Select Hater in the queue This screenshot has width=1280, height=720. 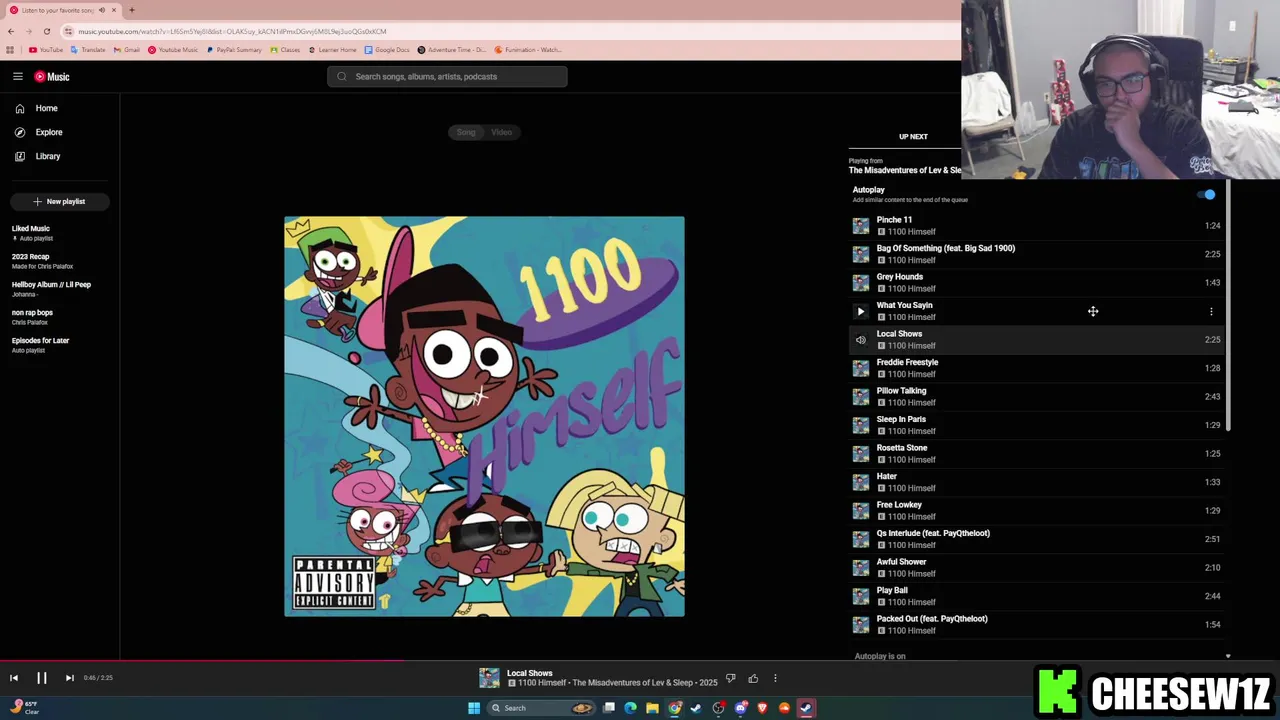[1037, 482]
